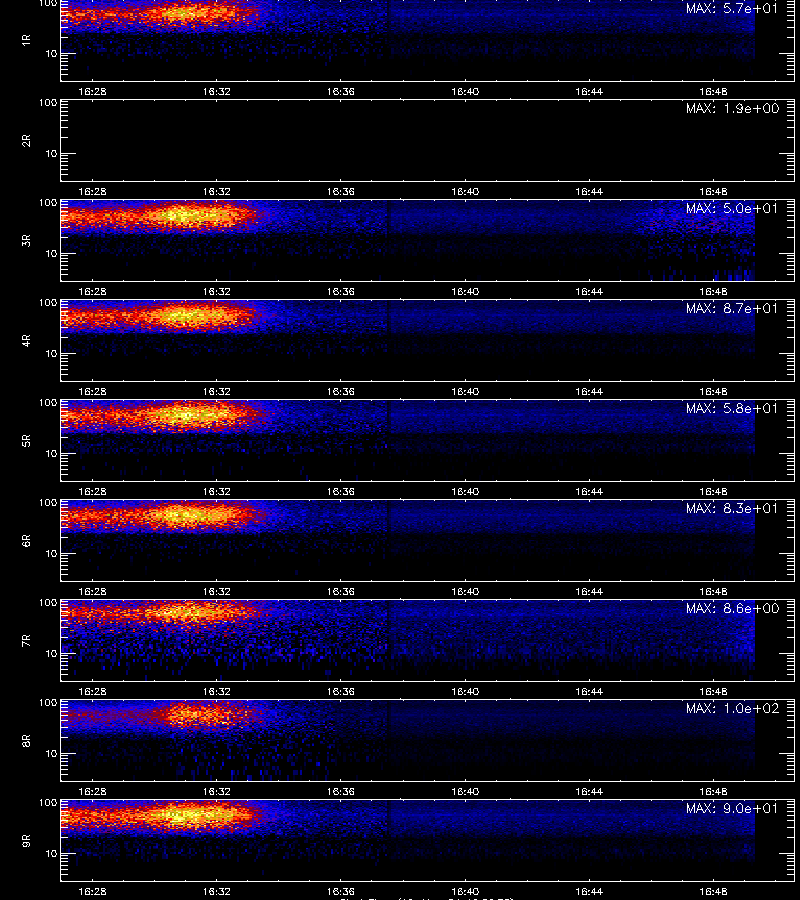Click the 6R panel axis label
This screenshot has width=800, height=900.
pos(26,541)
